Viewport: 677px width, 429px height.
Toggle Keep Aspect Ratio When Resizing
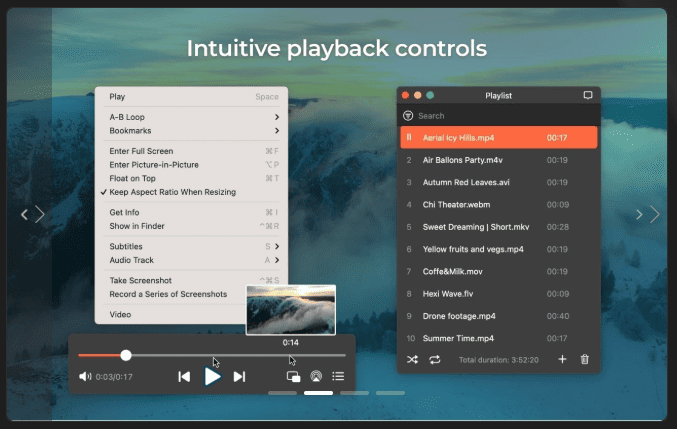coord(191,192)
